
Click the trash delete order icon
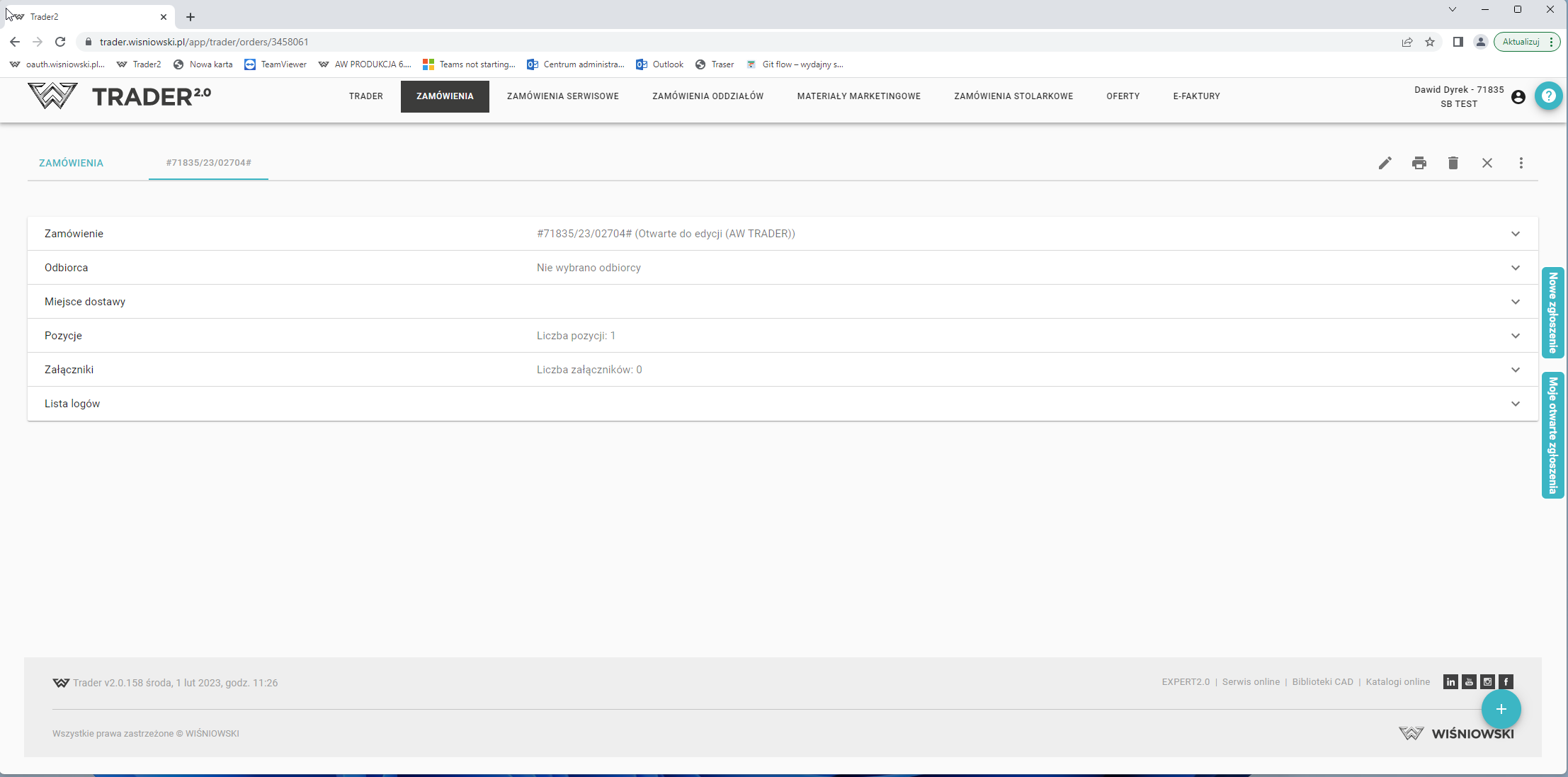pyautogui.click(x=1453, y=163)
